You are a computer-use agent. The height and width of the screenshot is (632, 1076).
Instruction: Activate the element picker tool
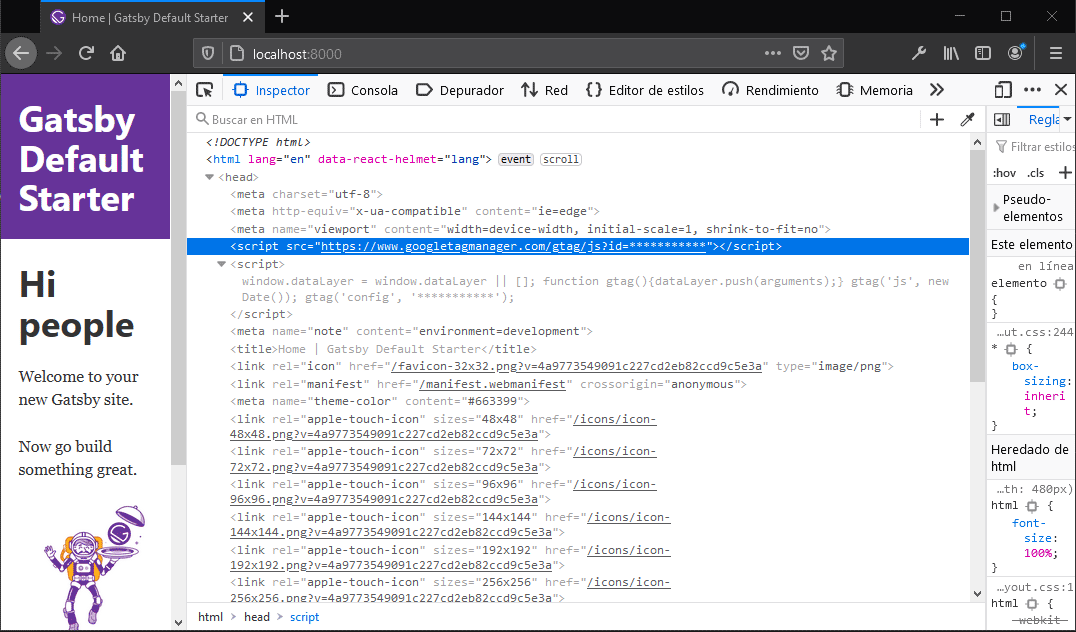(204, 90)
